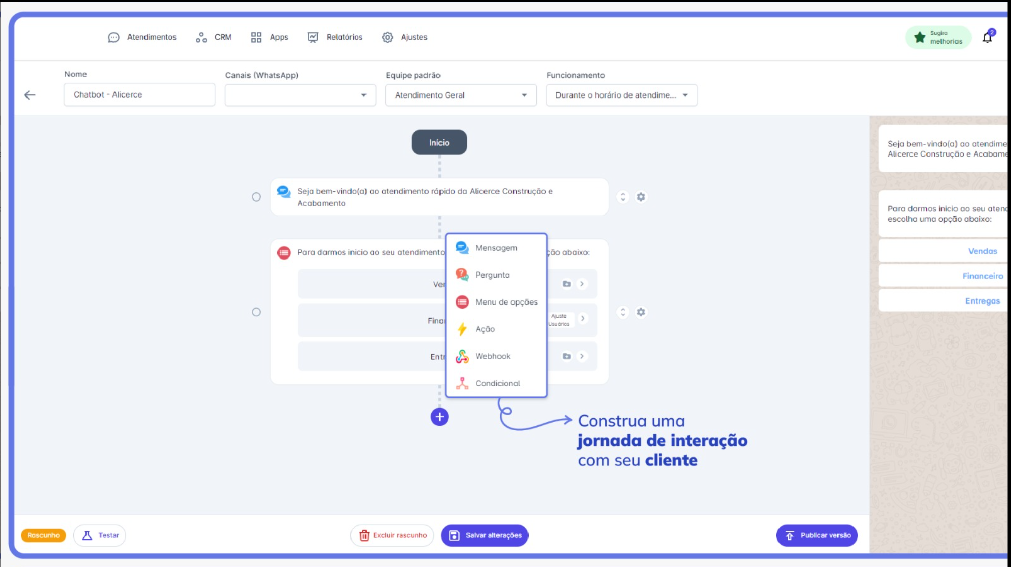Click preview message "Para darmos início"
This screenshot has height=567, width=1011.
click(947, 214)
